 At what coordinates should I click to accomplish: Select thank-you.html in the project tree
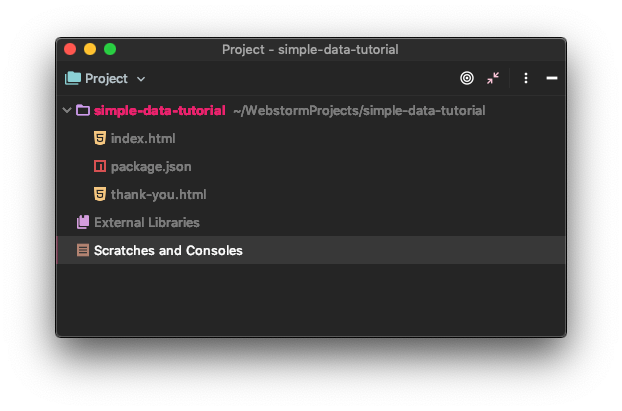[x=158, y=194]
